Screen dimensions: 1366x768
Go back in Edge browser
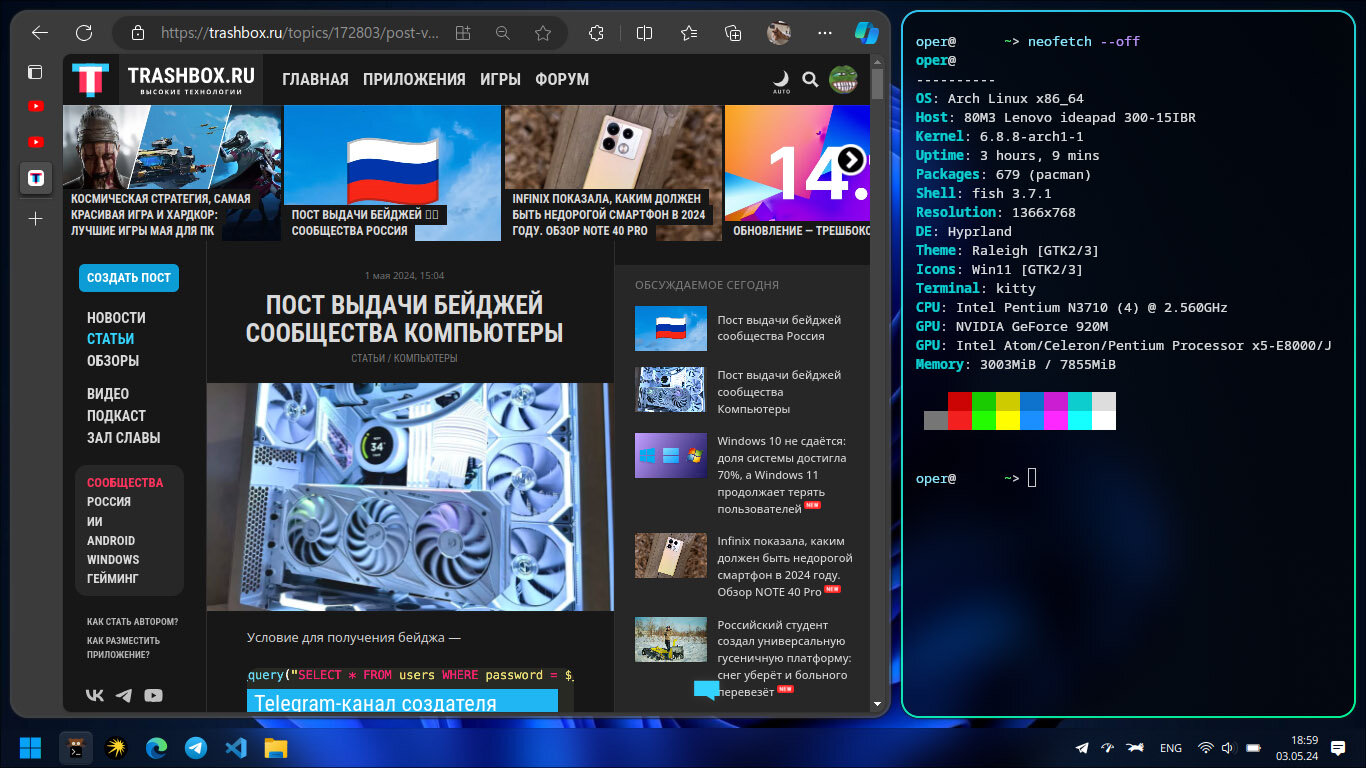point(39,33)
